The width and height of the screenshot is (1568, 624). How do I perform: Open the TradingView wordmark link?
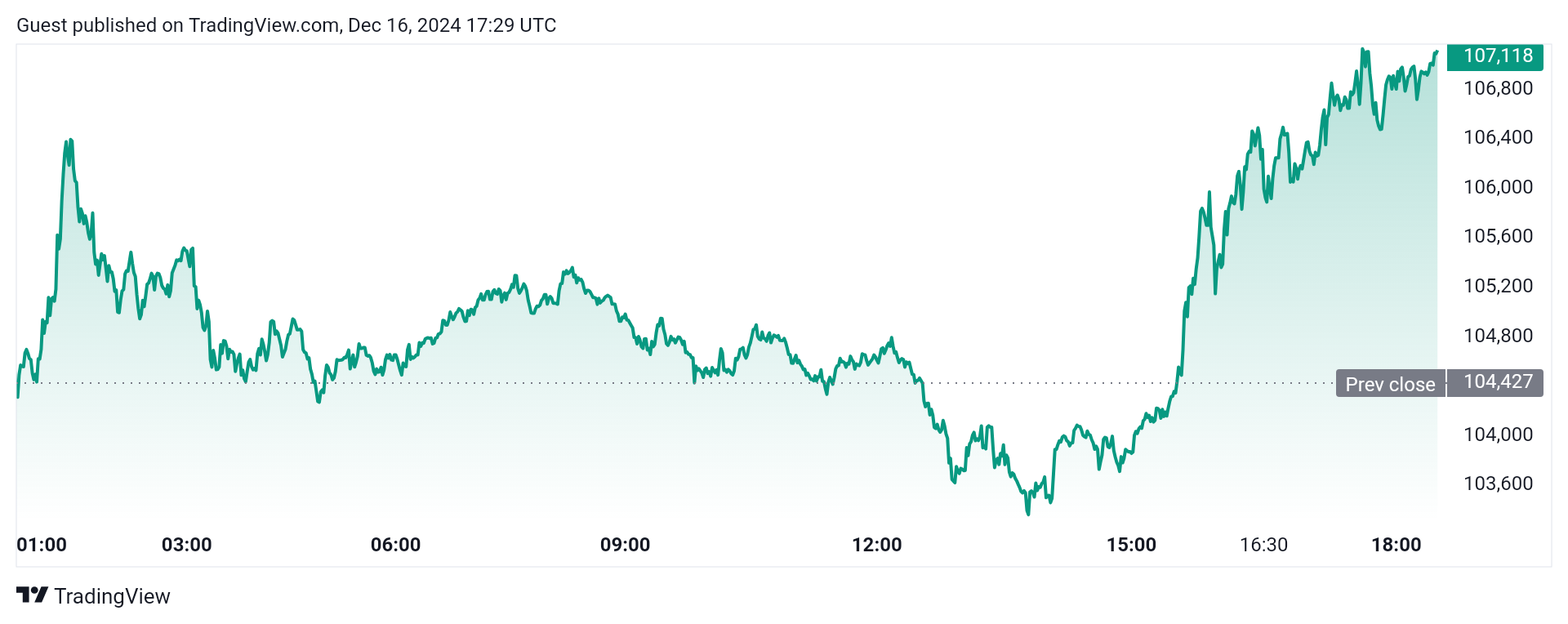(112, 596)
